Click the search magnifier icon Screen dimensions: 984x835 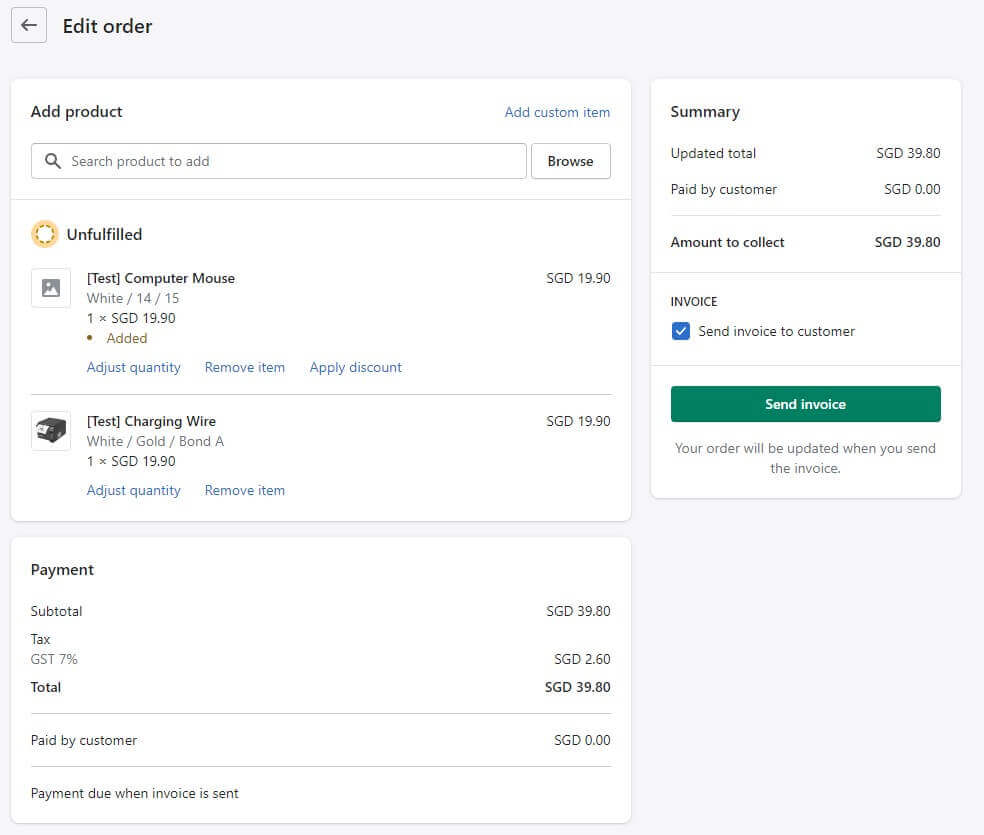pos(53,161)
